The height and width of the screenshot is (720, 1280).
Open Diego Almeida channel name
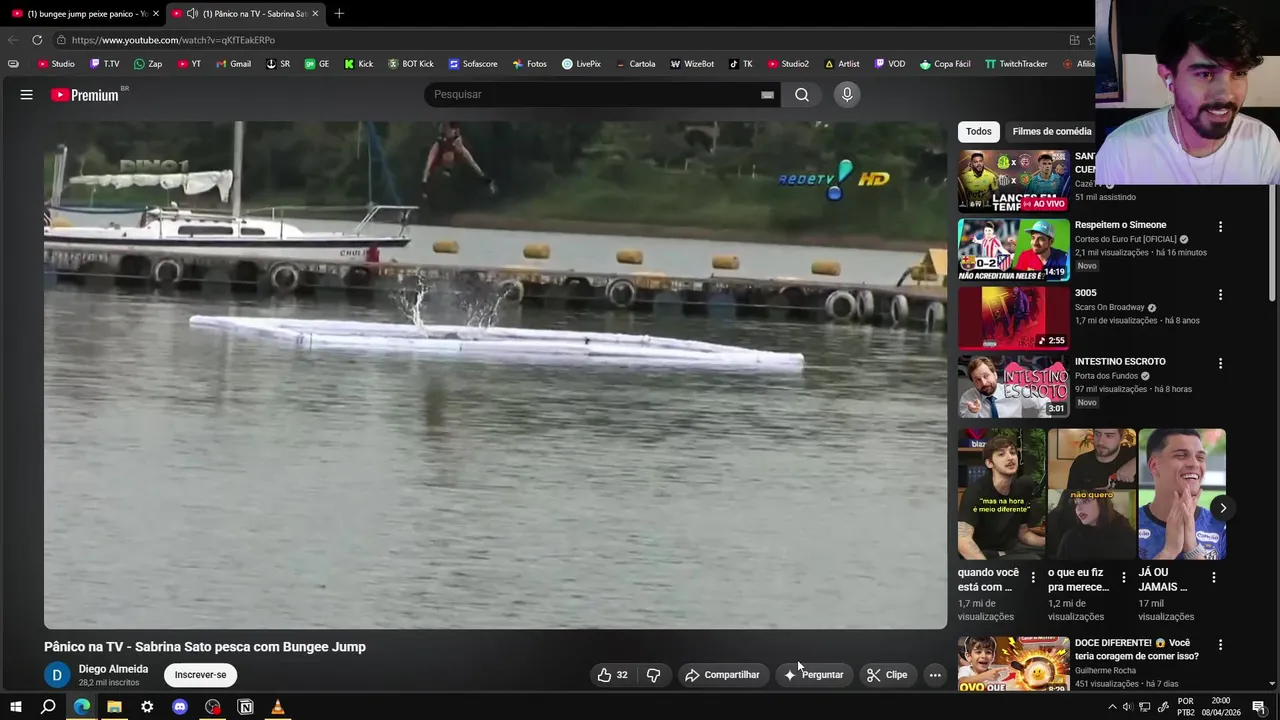(113, 669)
